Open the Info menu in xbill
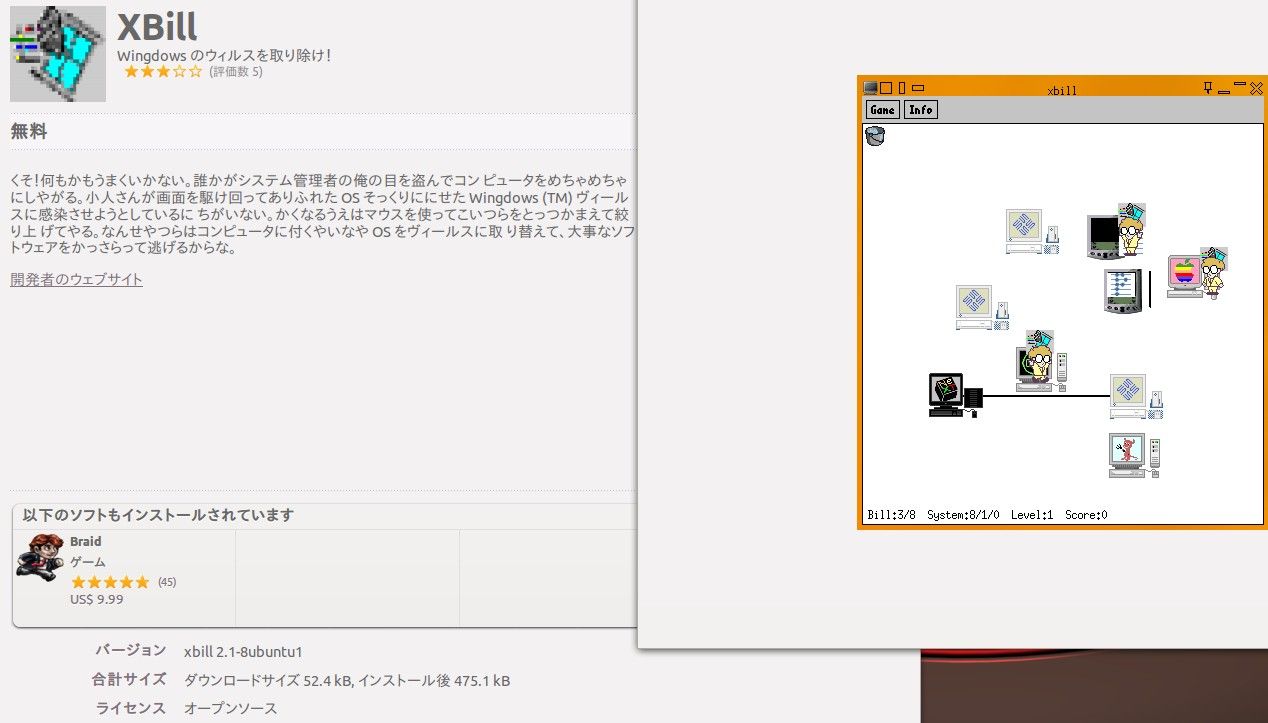 pyautogui.click(x=921, y=110)
